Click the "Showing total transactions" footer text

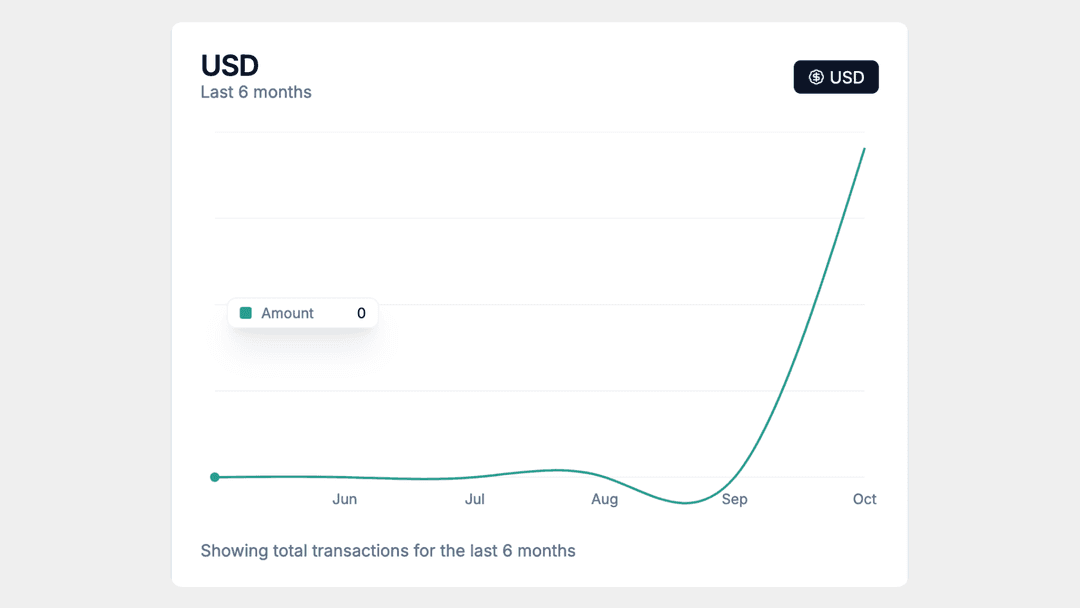388,550
